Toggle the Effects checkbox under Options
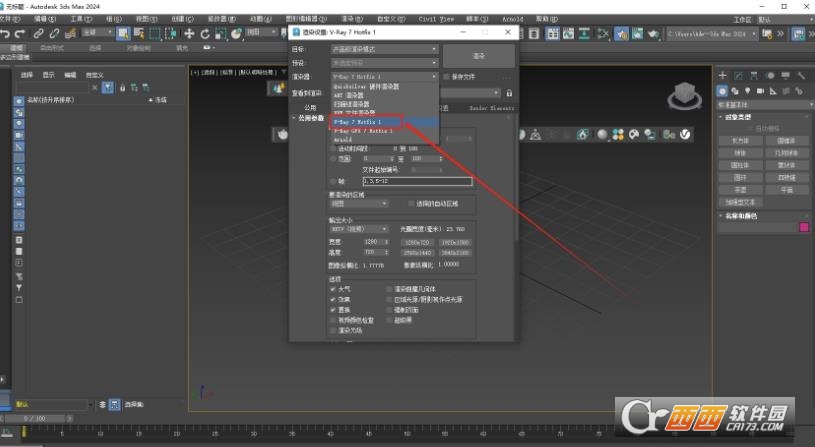This screenshot has width=815, height=447. click(x=333, y=299)
